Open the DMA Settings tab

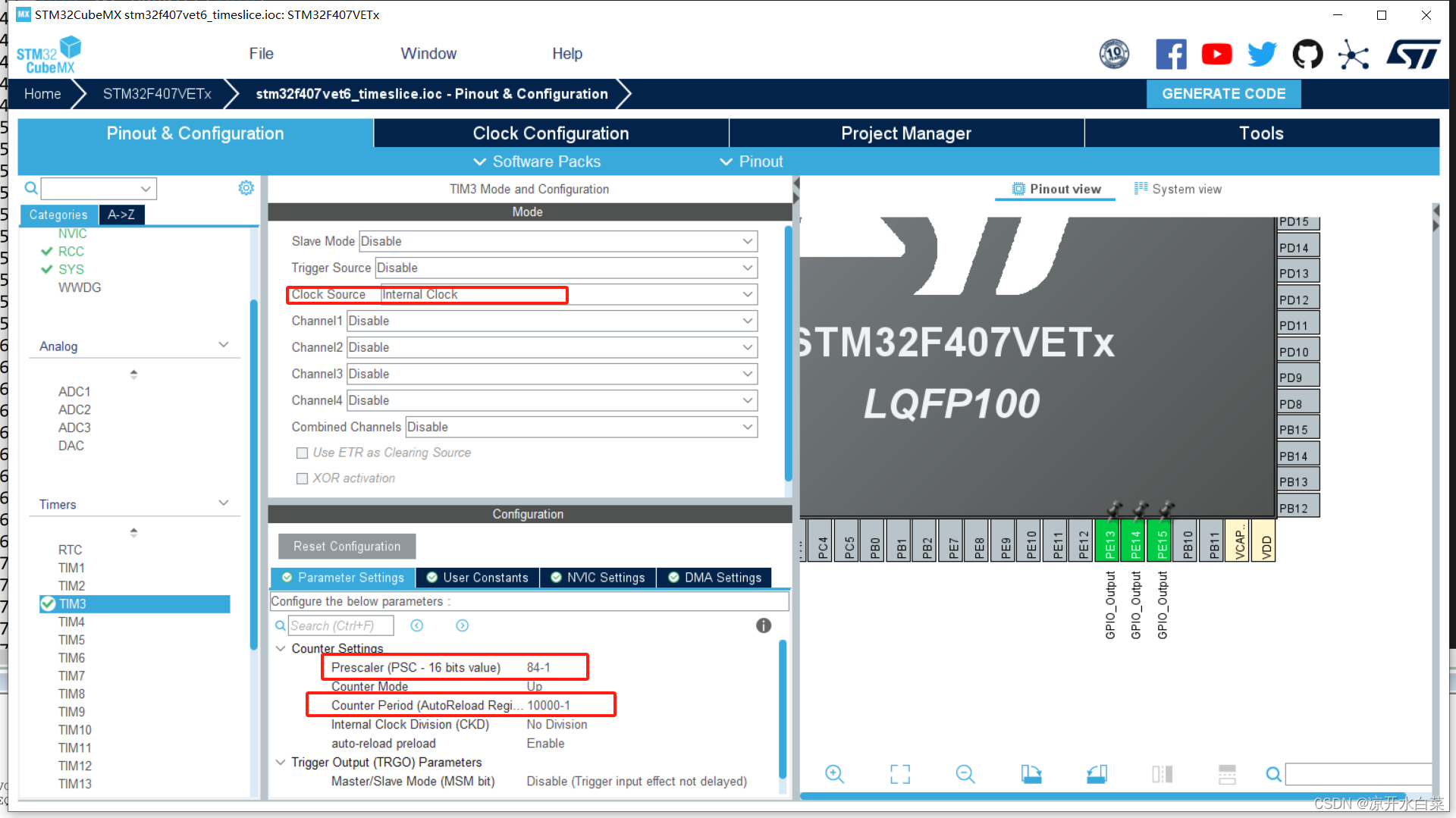tap(714, 578)
